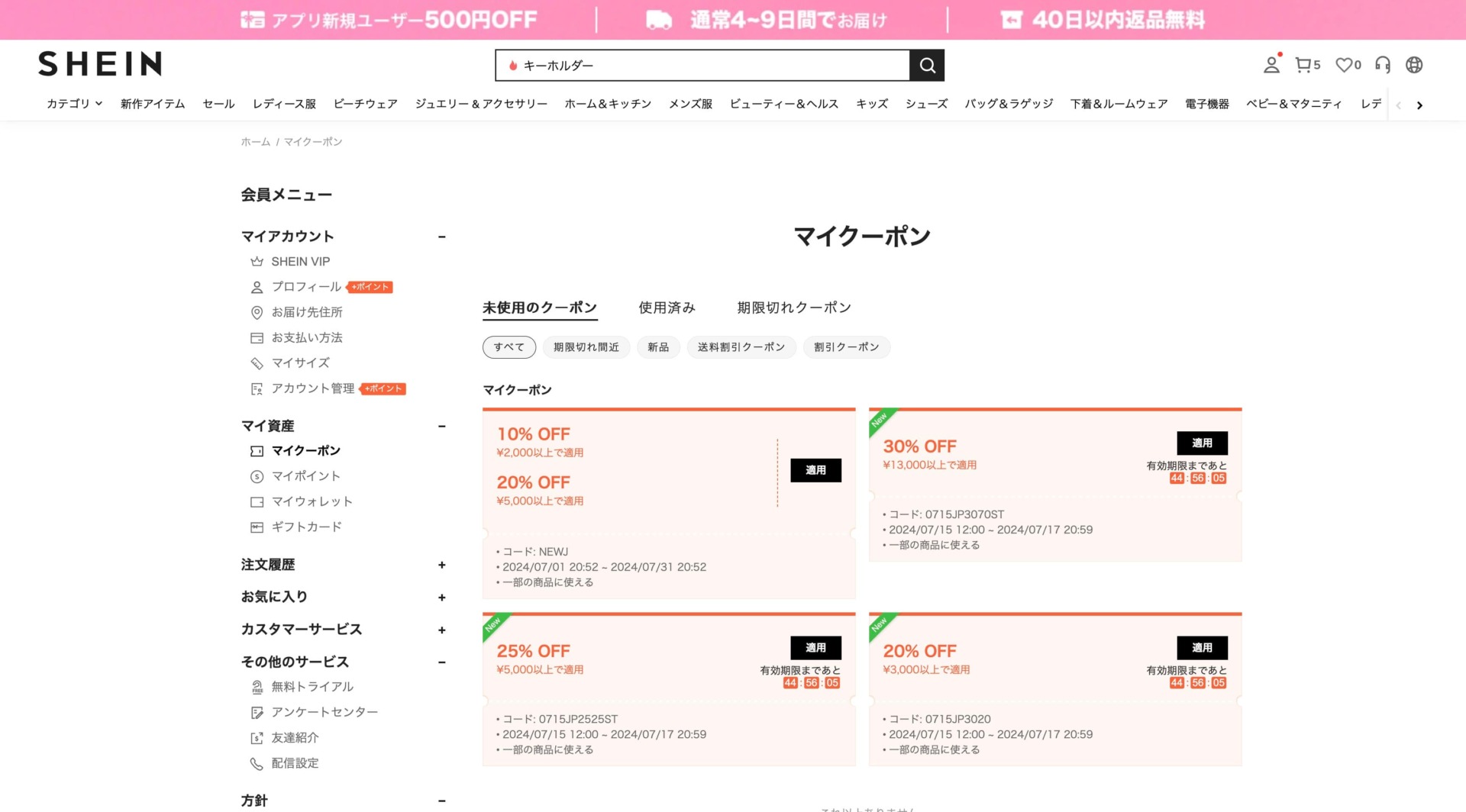Switch to the 未使用のクーポン tab
Viewport: 1466px width, 812px height.
point(540,308)
